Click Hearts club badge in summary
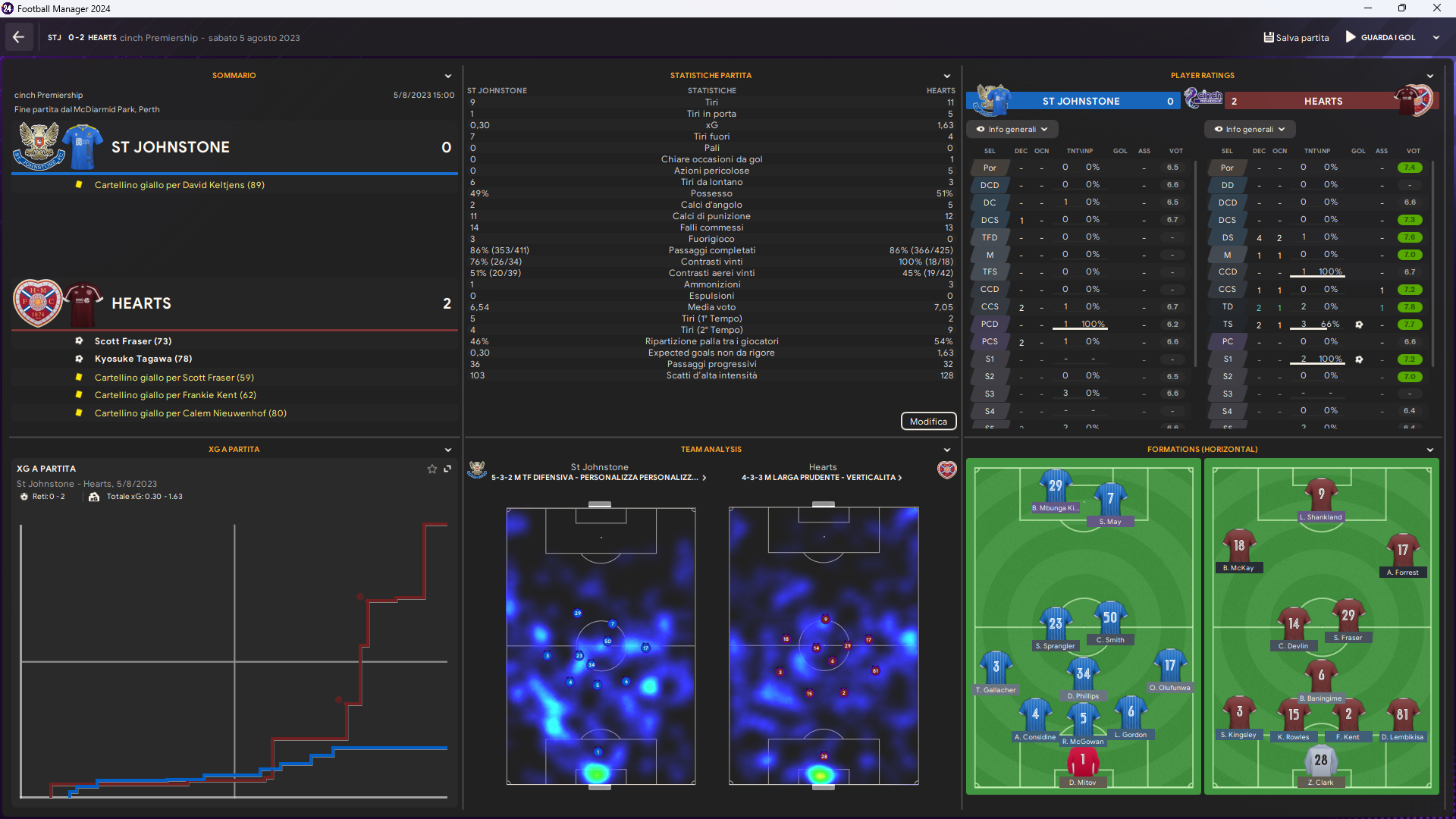1456x819 pixels. point(37,303)
